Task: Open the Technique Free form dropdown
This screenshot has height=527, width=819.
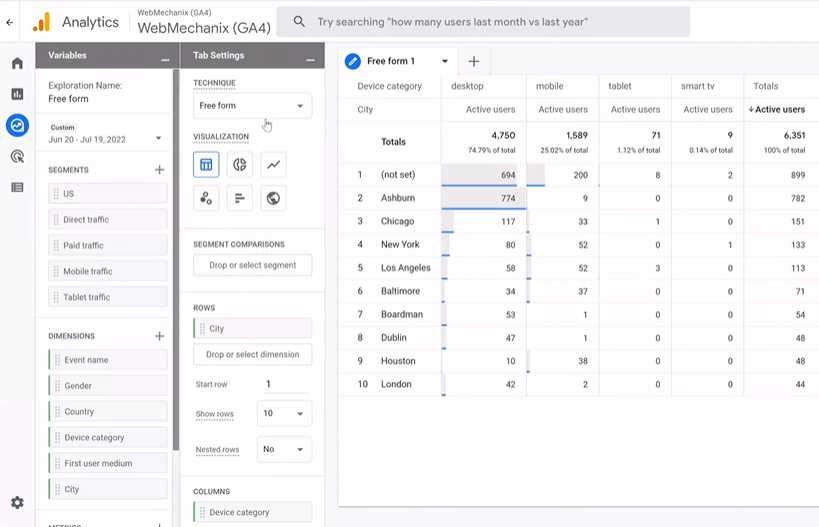Action: (252, 106)
